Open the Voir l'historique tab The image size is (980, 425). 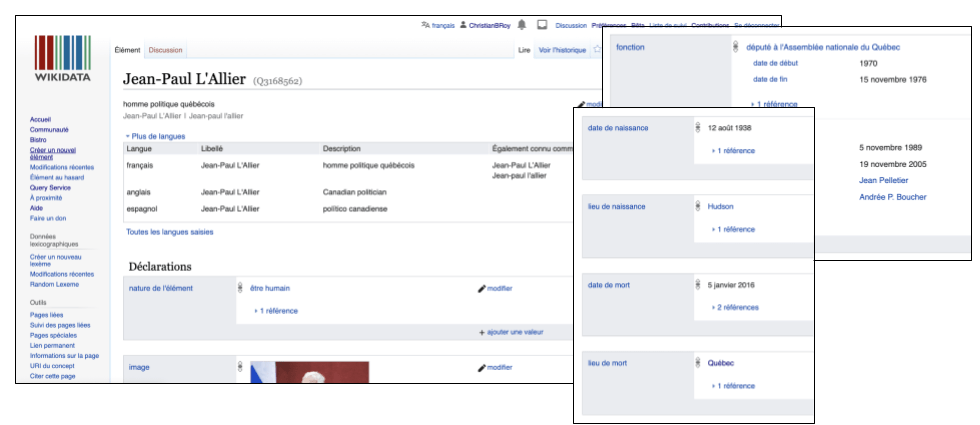click(562, 49)
